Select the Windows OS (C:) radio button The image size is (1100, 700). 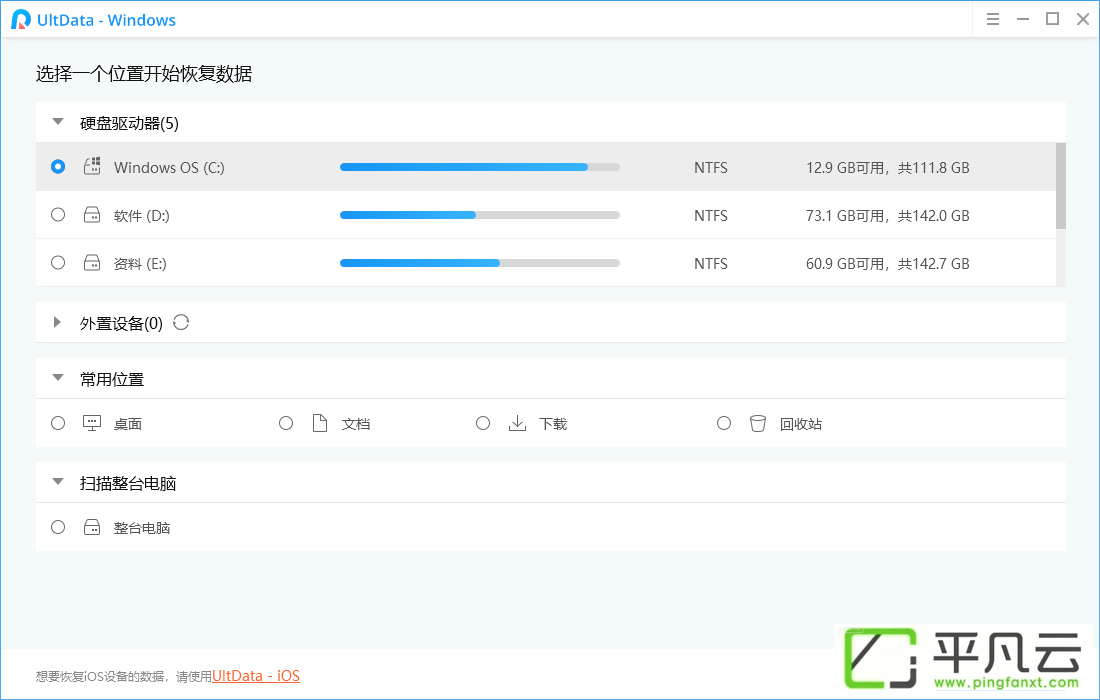click(x=58, y=166)
